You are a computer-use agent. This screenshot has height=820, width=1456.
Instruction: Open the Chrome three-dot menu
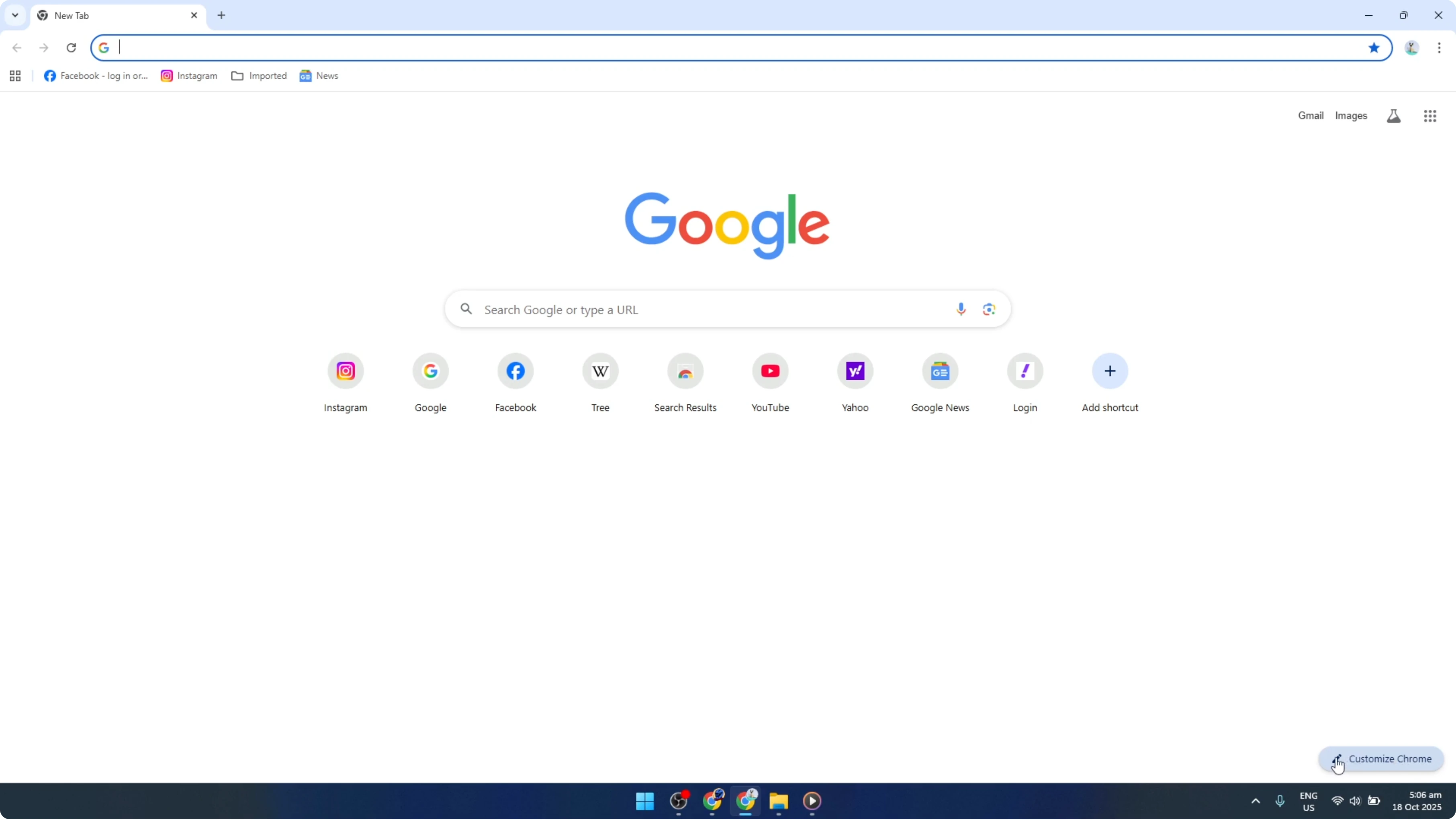pos(1439,48)
